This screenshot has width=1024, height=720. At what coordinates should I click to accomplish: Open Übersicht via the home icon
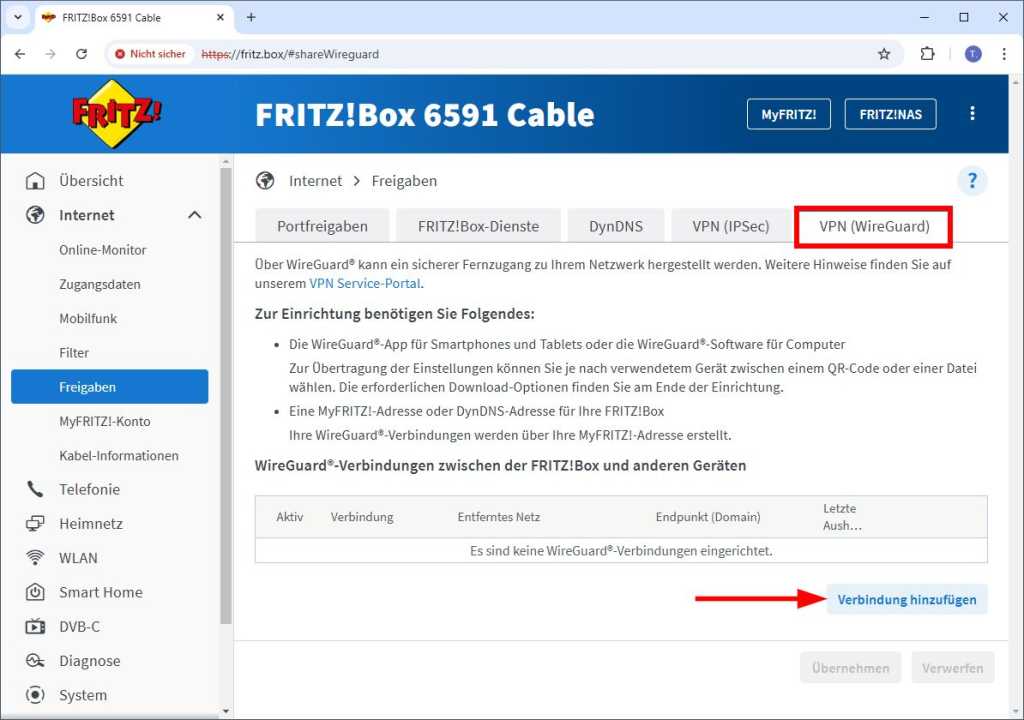pyautogui.click(x=36, y=180)
